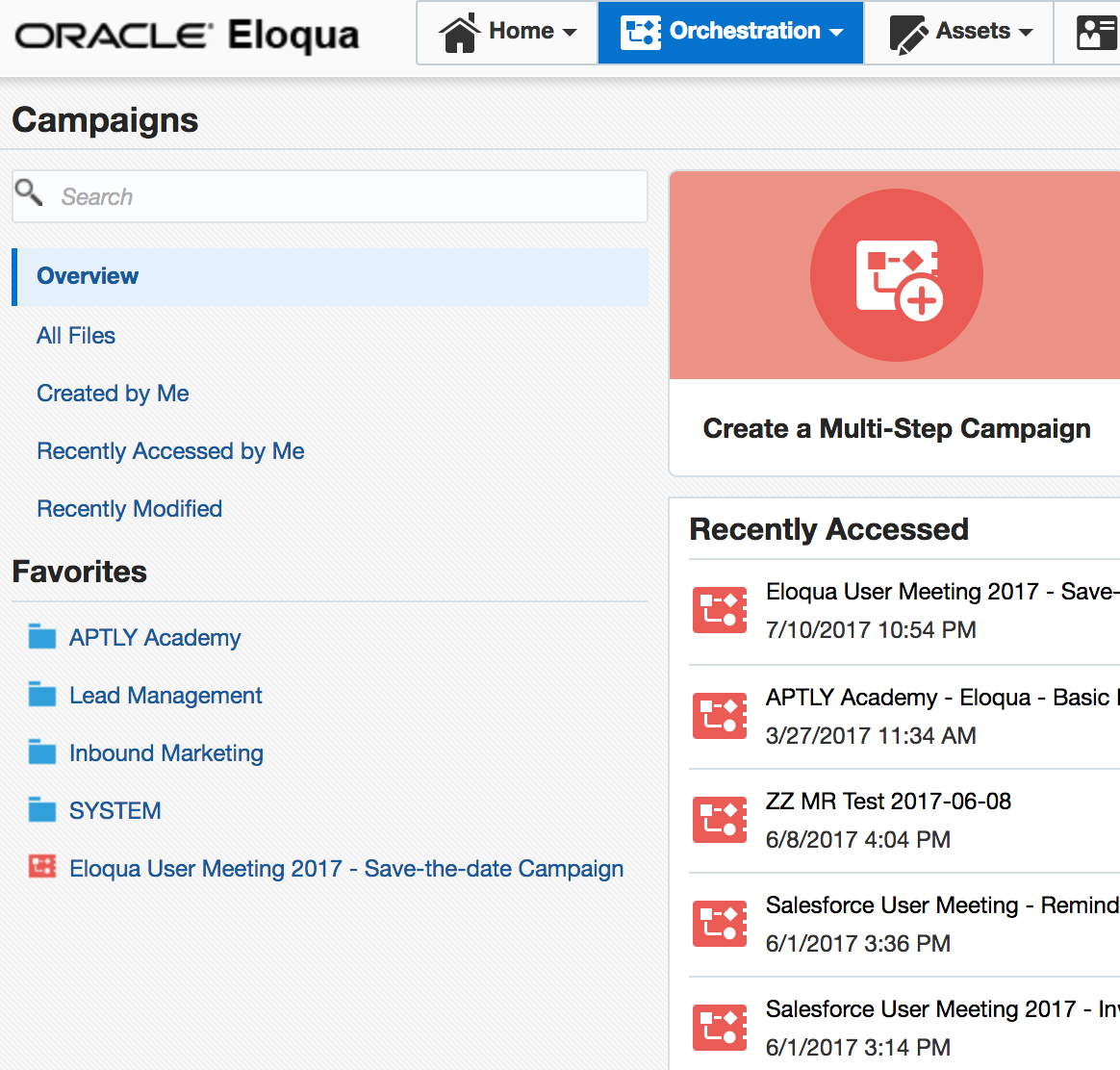
Task: Open the Assets dropdown menu
Action: [960, 32]
